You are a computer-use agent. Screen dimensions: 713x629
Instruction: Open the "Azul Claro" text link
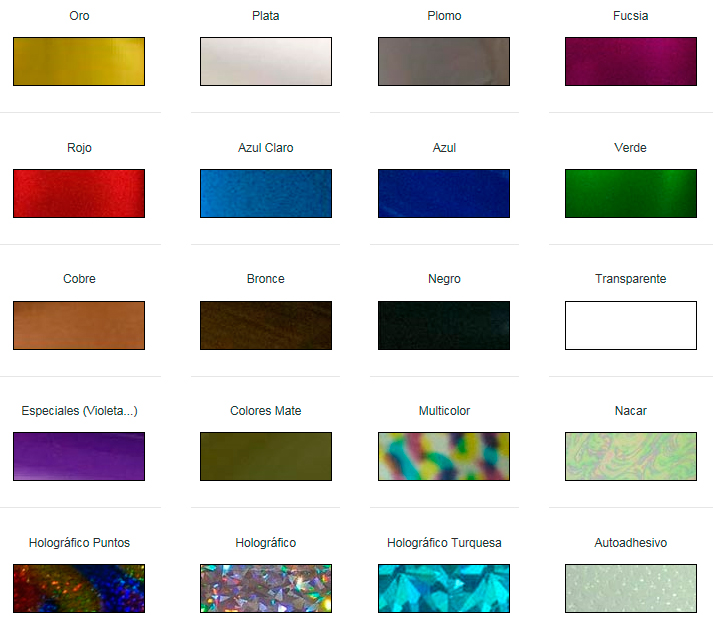266,148
